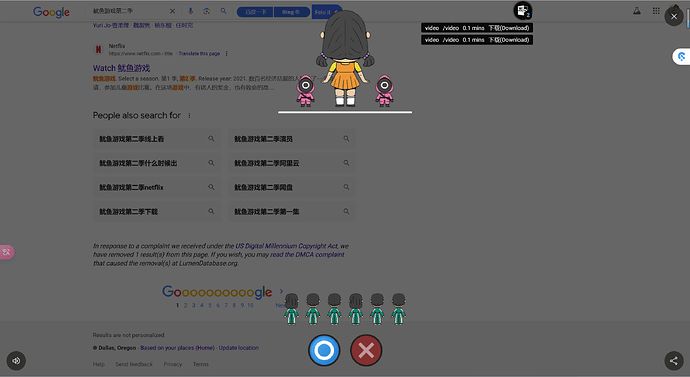
Task: Go to Google home via the logo
Action: (x=51, y=12)
